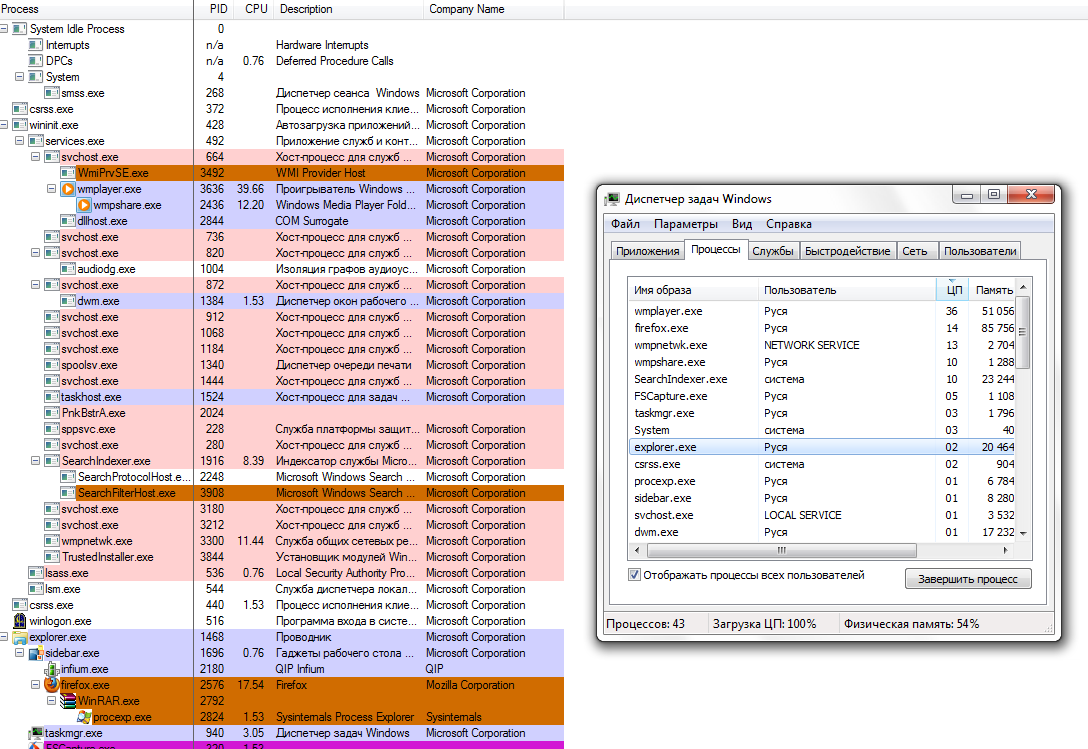Click the horizontal scrollbar right arrow in Task Manager
Viewport: 1088px width, 749px height.
pyautogui.click(x=1006, y=550)
